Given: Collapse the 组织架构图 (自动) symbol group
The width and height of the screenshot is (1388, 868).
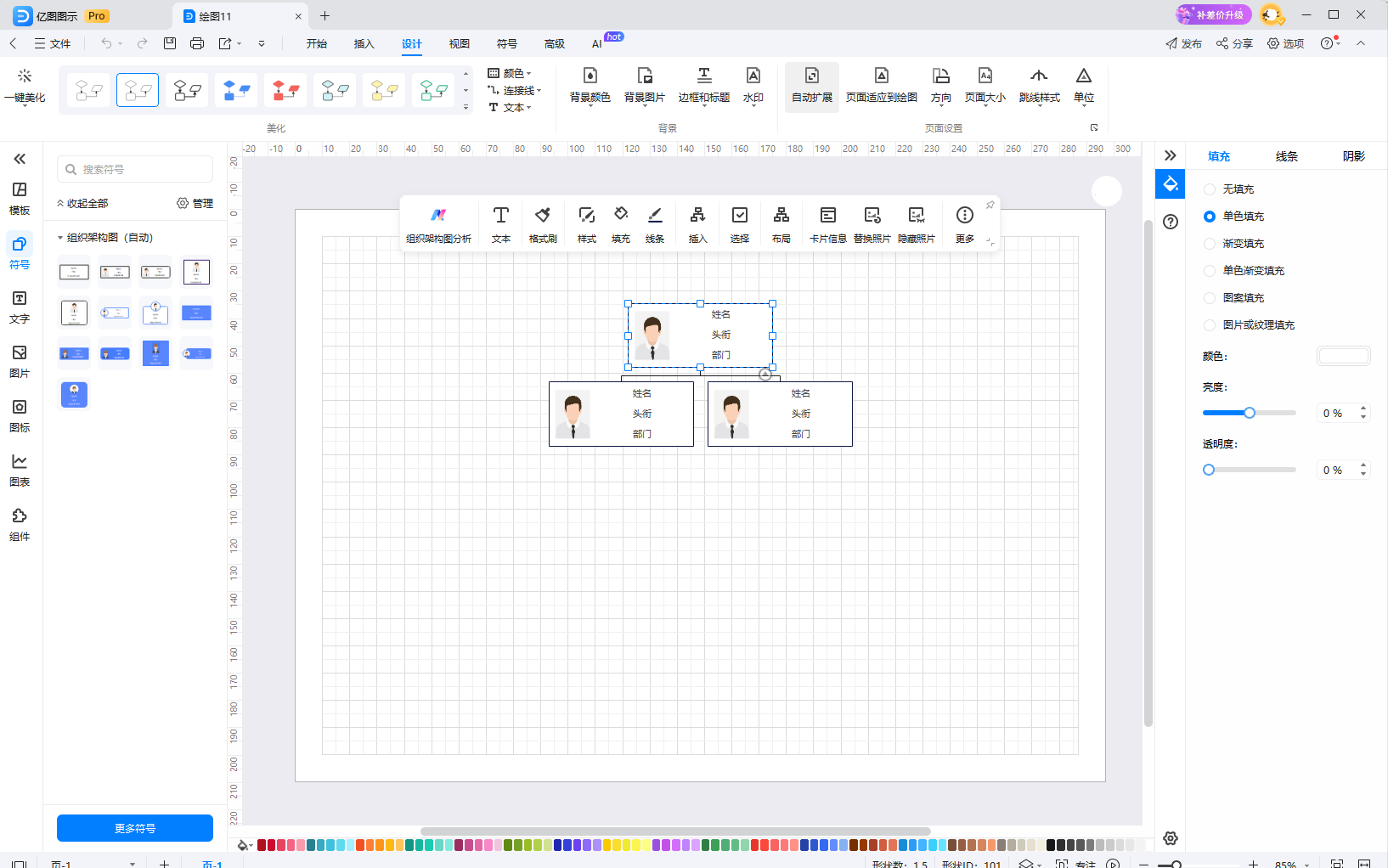Looking at the screenshot, I should 60,238.
